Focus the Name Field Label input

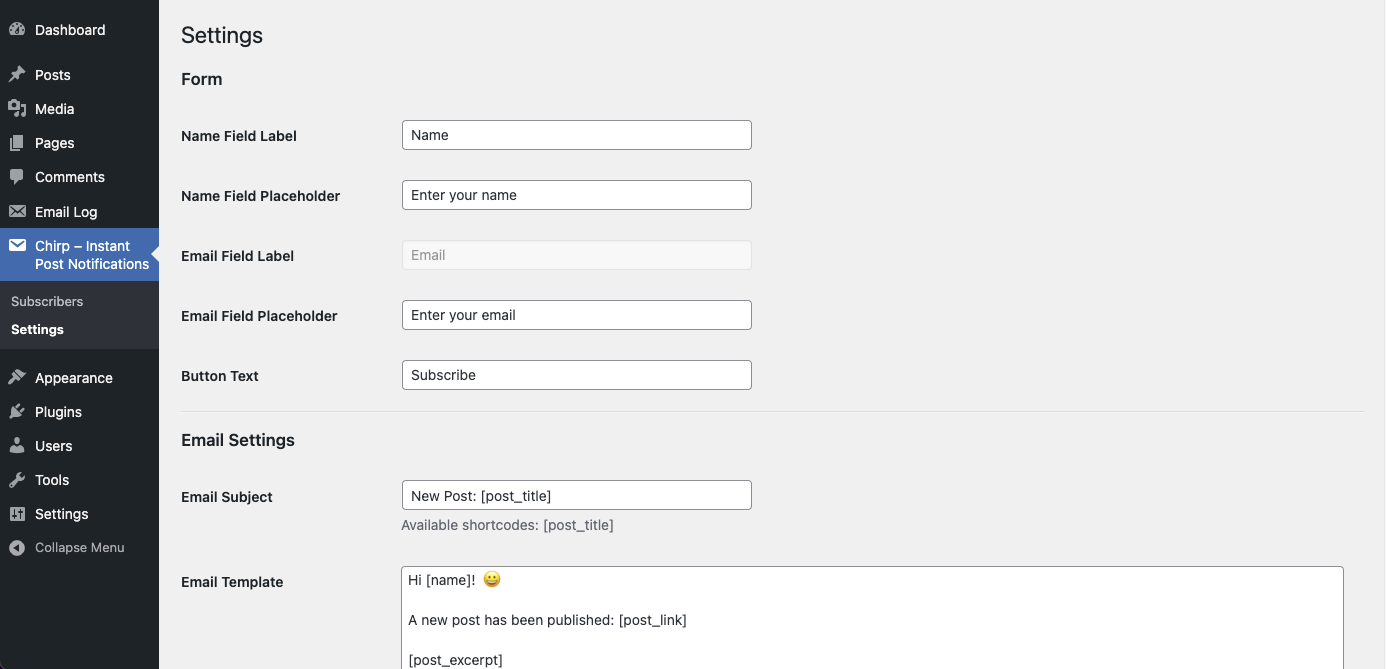[576, 135]
